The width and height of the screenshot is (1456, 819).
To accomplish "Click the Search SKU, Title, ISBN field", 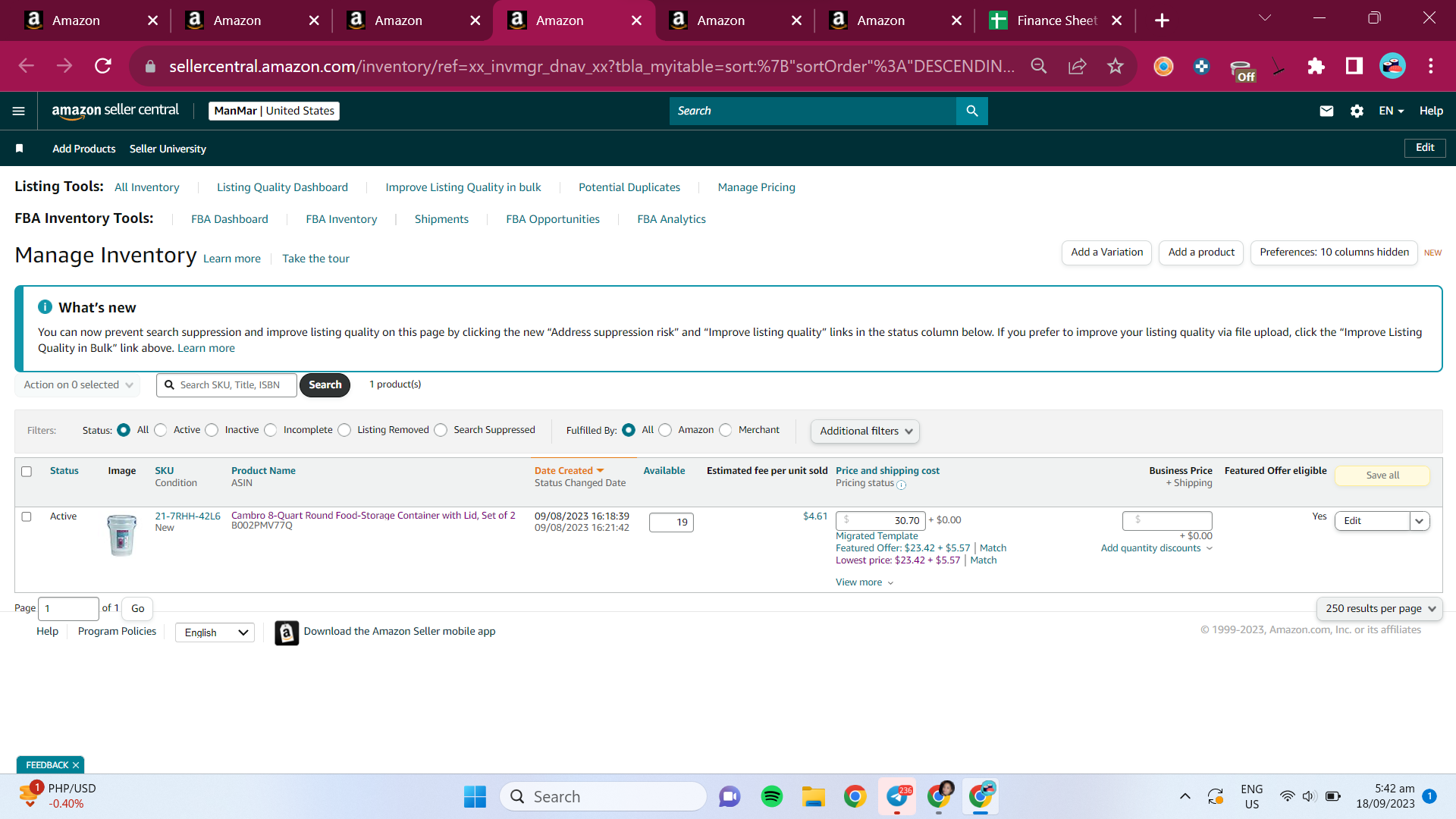I will [x=227, y=385].
